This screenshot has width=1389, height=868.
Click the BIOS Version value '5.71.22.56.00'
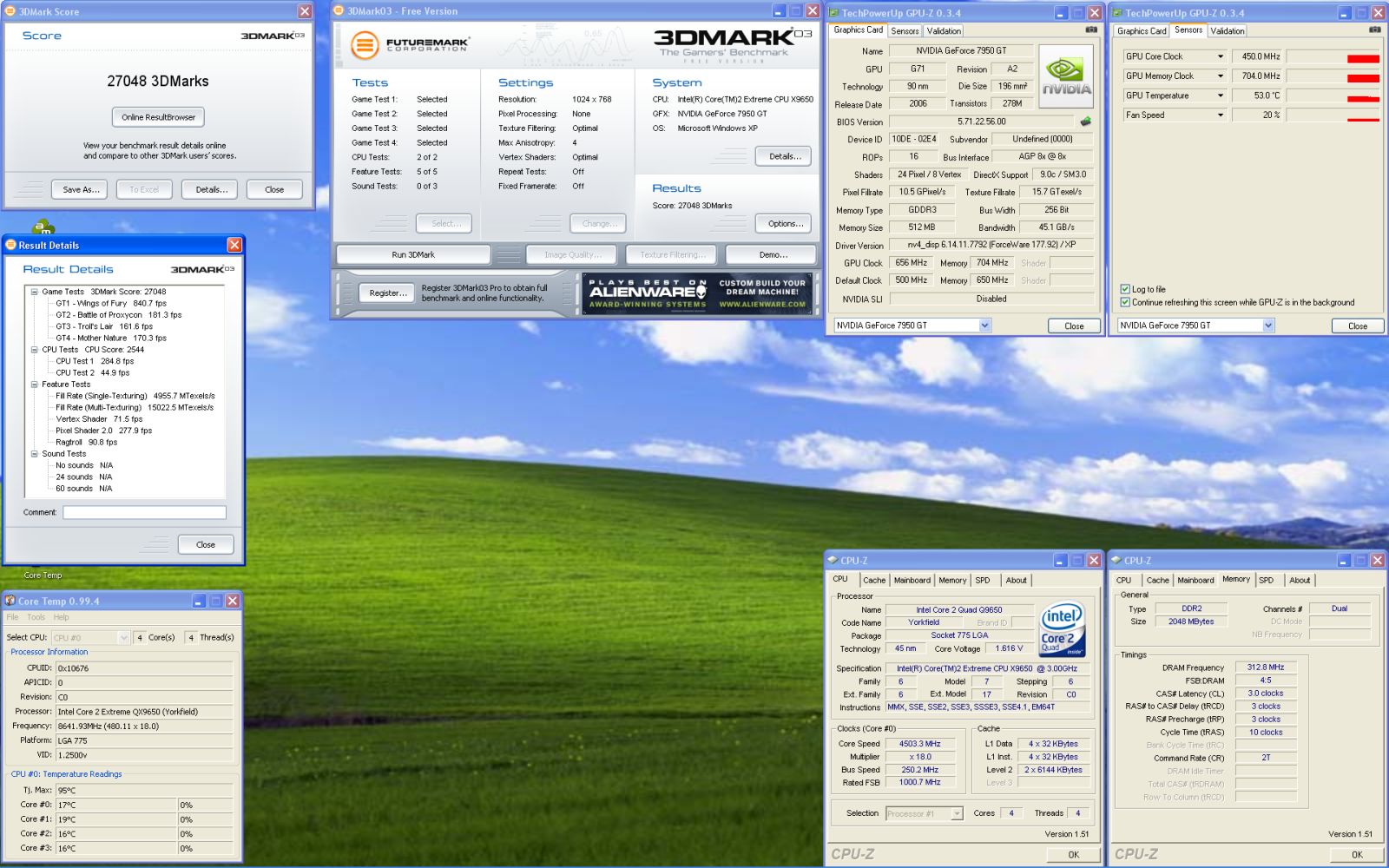(982, 122)
